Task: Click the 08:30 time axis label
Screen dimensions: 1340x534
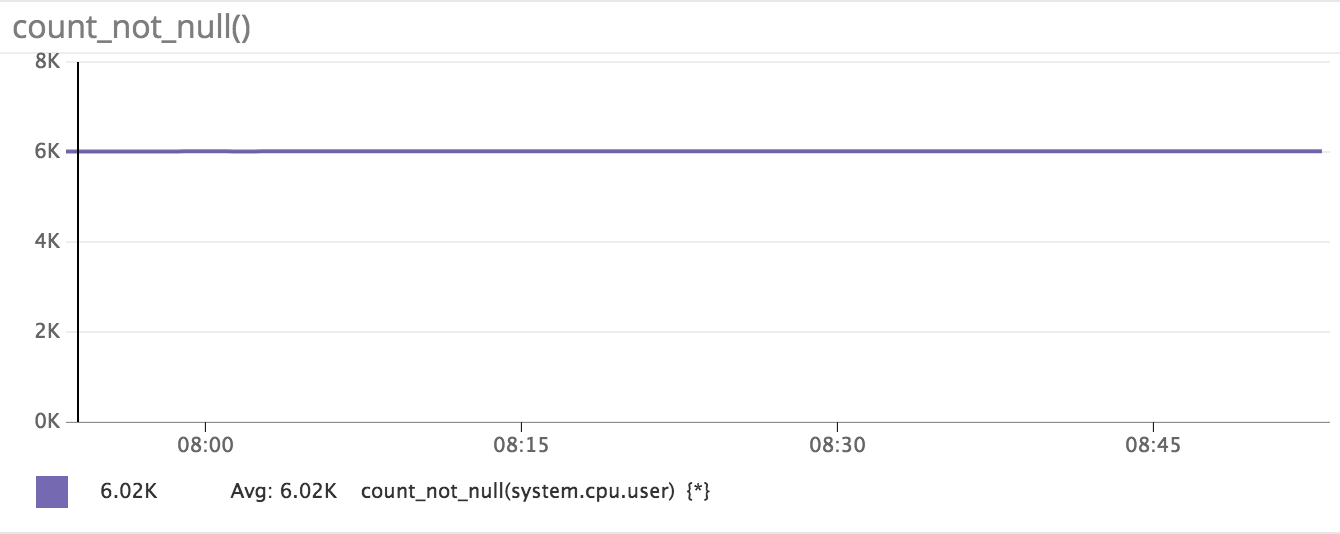Action: (837, 445)
